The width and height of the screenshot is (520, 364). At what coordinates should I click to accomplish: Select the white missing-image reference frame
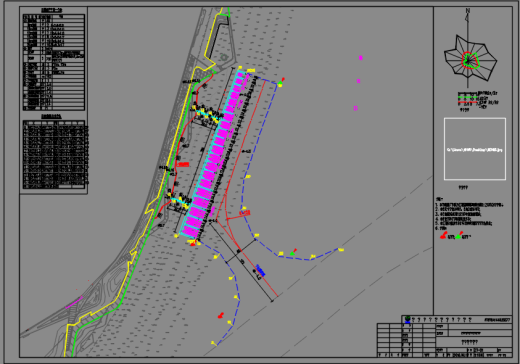(x=475, y=149)
